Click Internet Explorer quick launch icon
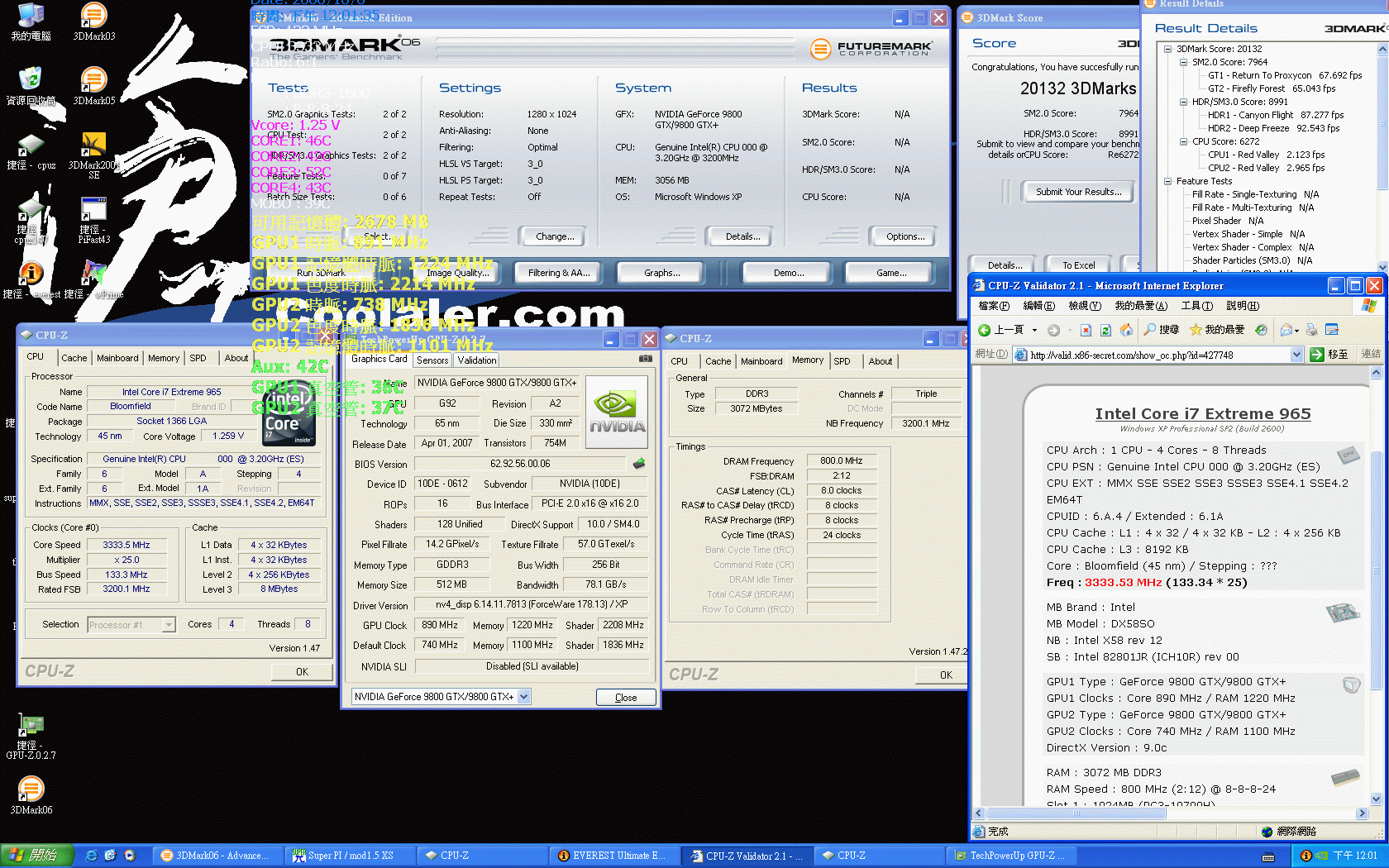This screenshot has width=1389, height=868. [92, 856]
